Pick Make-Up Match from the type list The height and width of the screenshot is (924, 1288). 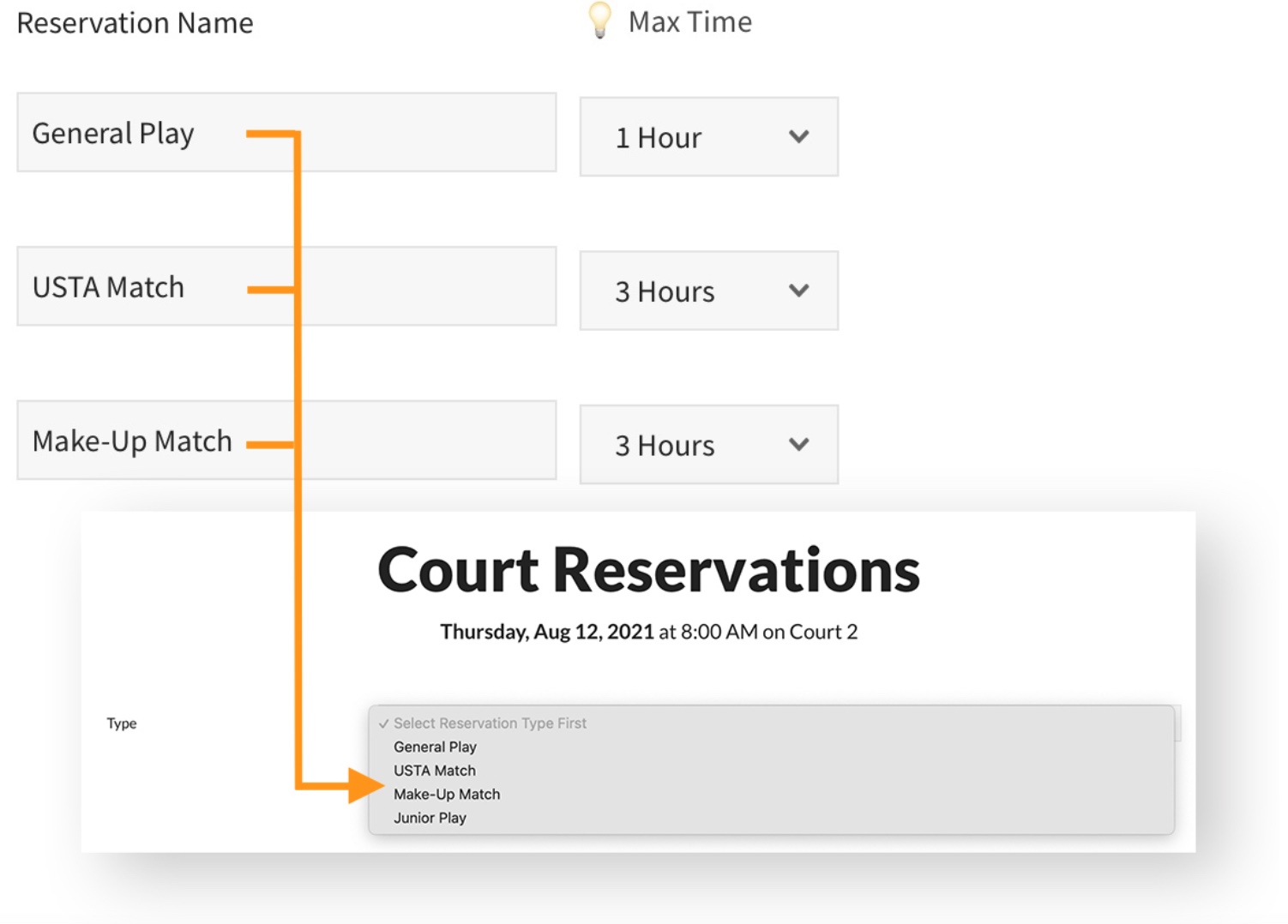click(x=447, y=795)
